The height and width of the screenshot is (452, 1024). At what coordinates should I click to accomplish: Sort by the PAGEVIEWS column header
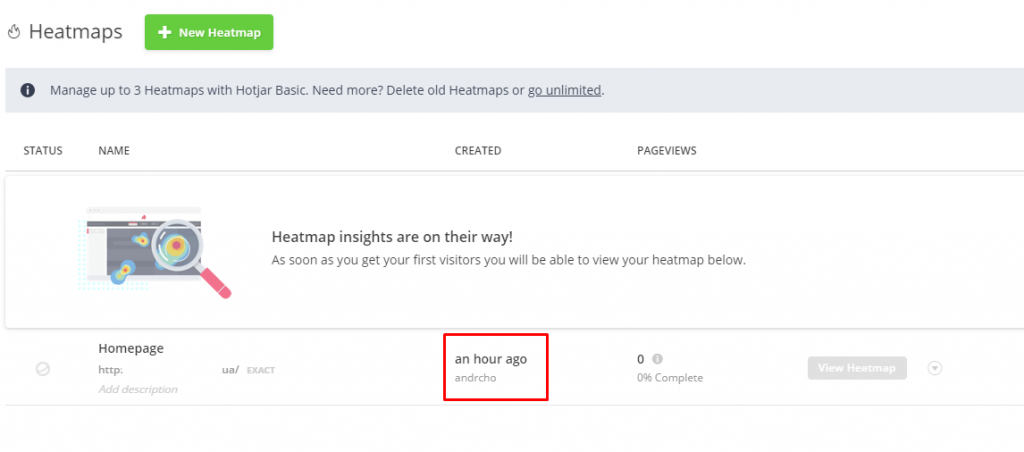click(666, 151)
